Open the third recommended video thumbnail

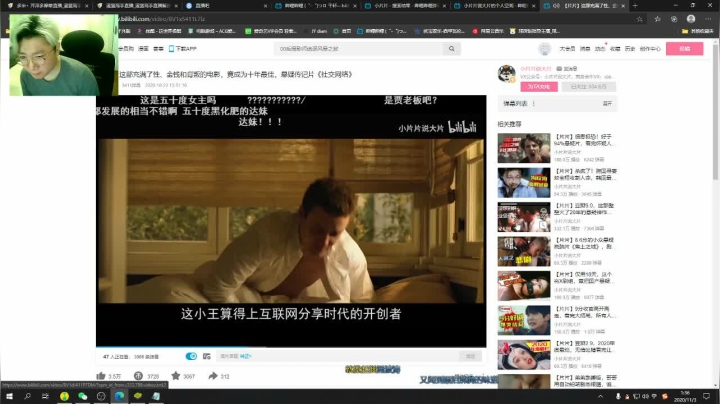[x=523, y=217]
